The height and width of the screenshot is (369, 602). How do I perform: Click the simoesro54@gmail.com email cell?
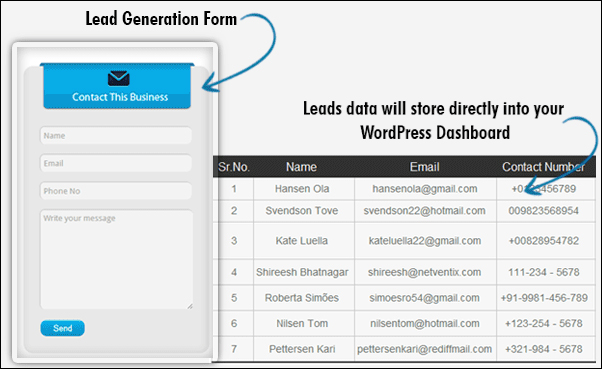point(425,298)
